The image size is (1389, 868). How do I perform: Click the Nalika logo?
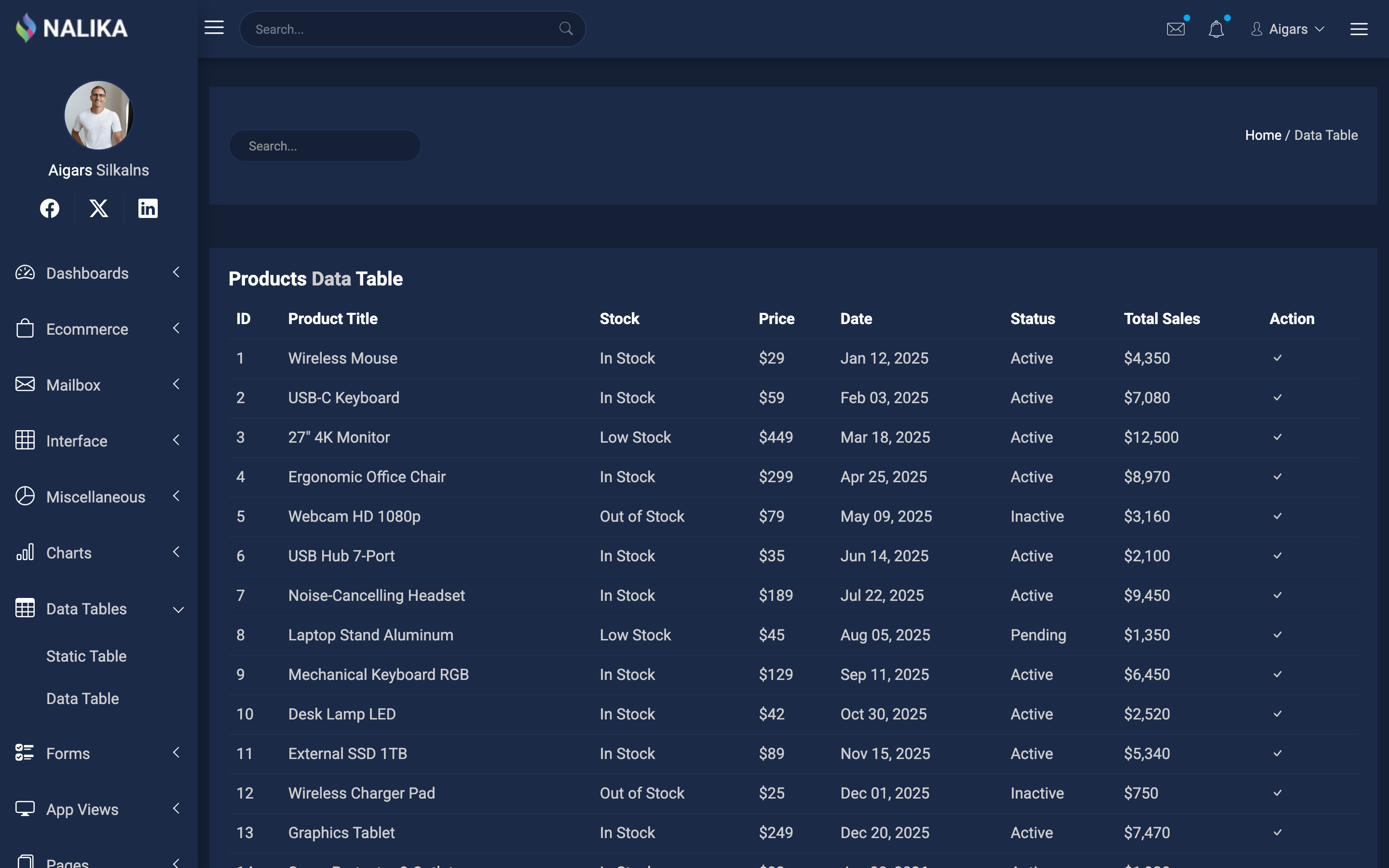point(72,28)
